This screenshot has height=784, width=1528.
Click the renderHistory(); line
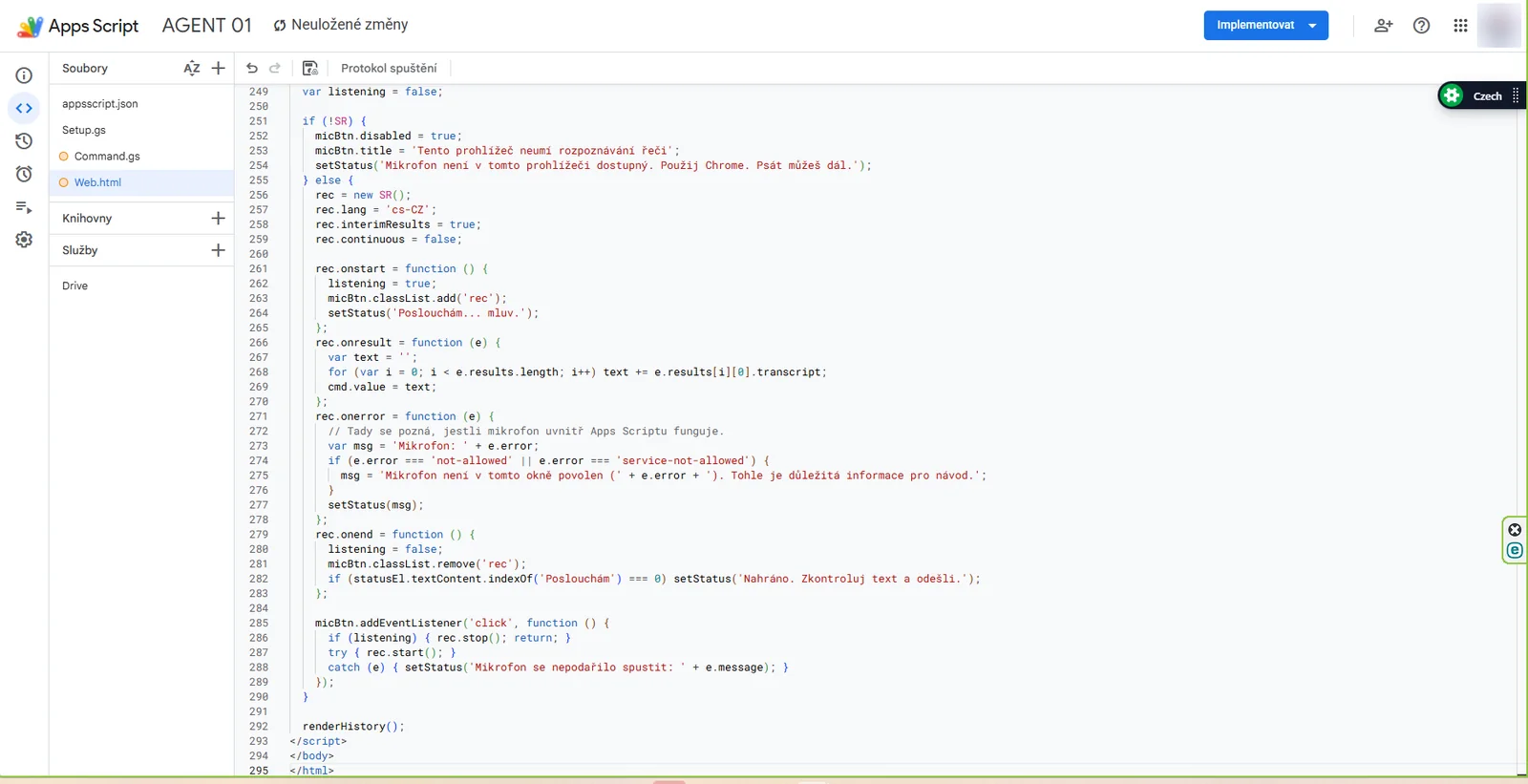[353, 727]
